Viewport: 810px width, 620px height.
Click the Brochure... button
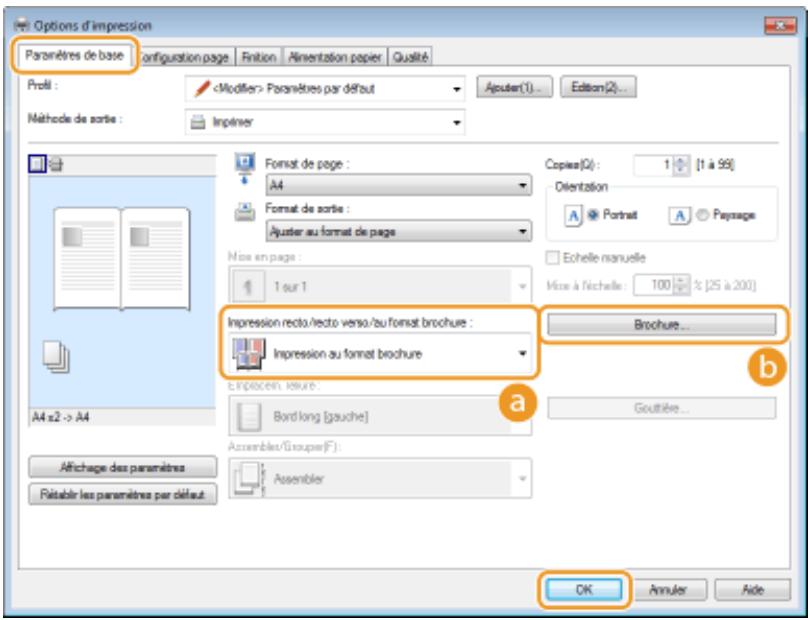[x=662, y=325]
